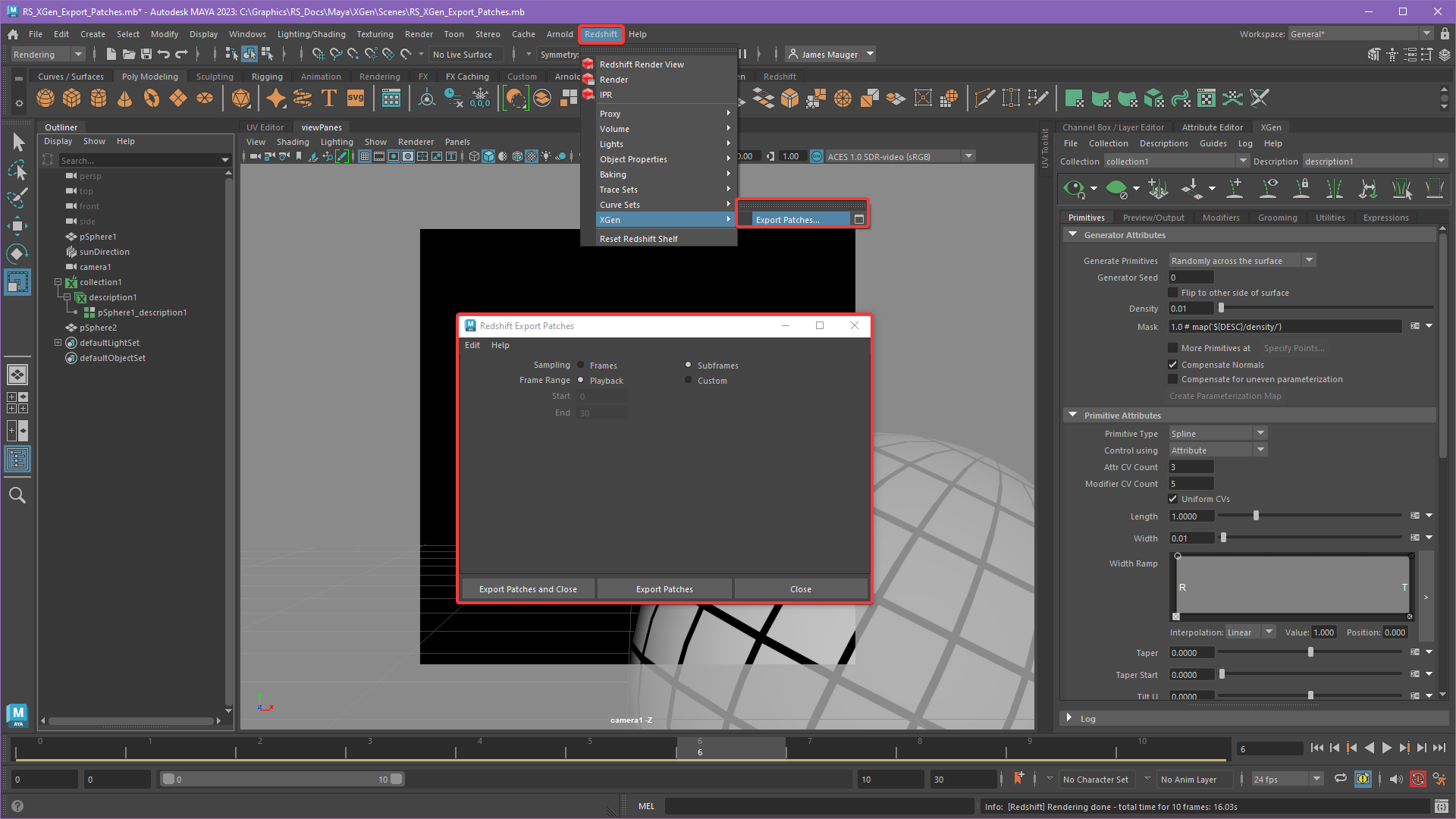The height and width of the screenshot is (819, 1456).
Task: Select the Subframes sampling radio button
Action: click(x=689, y=365)
